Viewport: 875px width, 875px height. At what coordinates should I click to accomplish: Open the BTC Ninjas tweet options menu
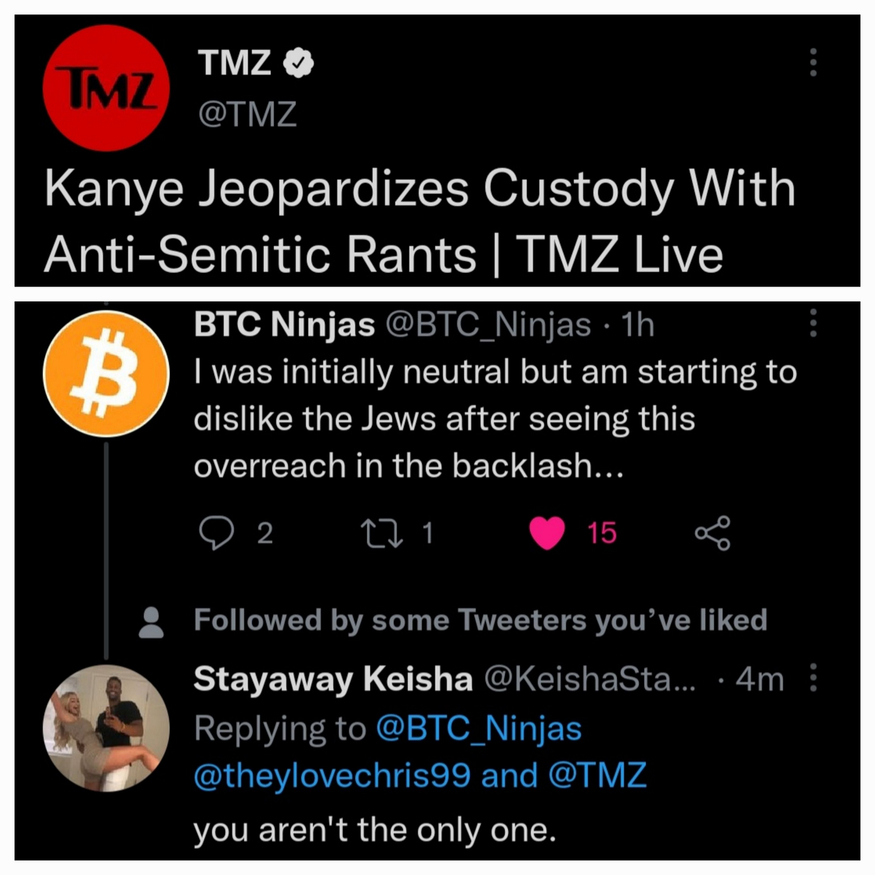pos(813,323)
